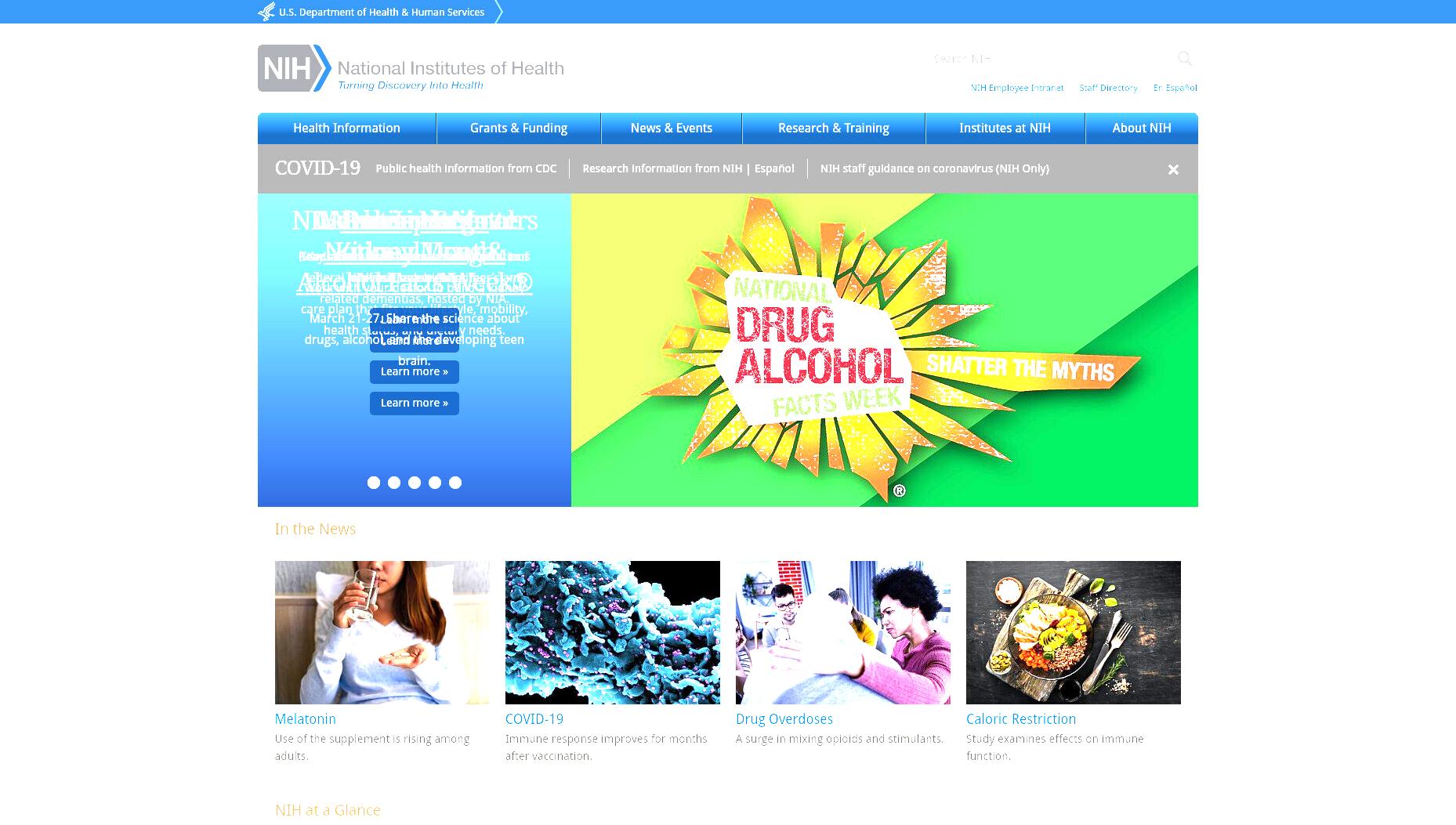Click the lowest Learn more button
Image resolution: width=1456 pixels, height=825 pixels.
pos(415,403)
